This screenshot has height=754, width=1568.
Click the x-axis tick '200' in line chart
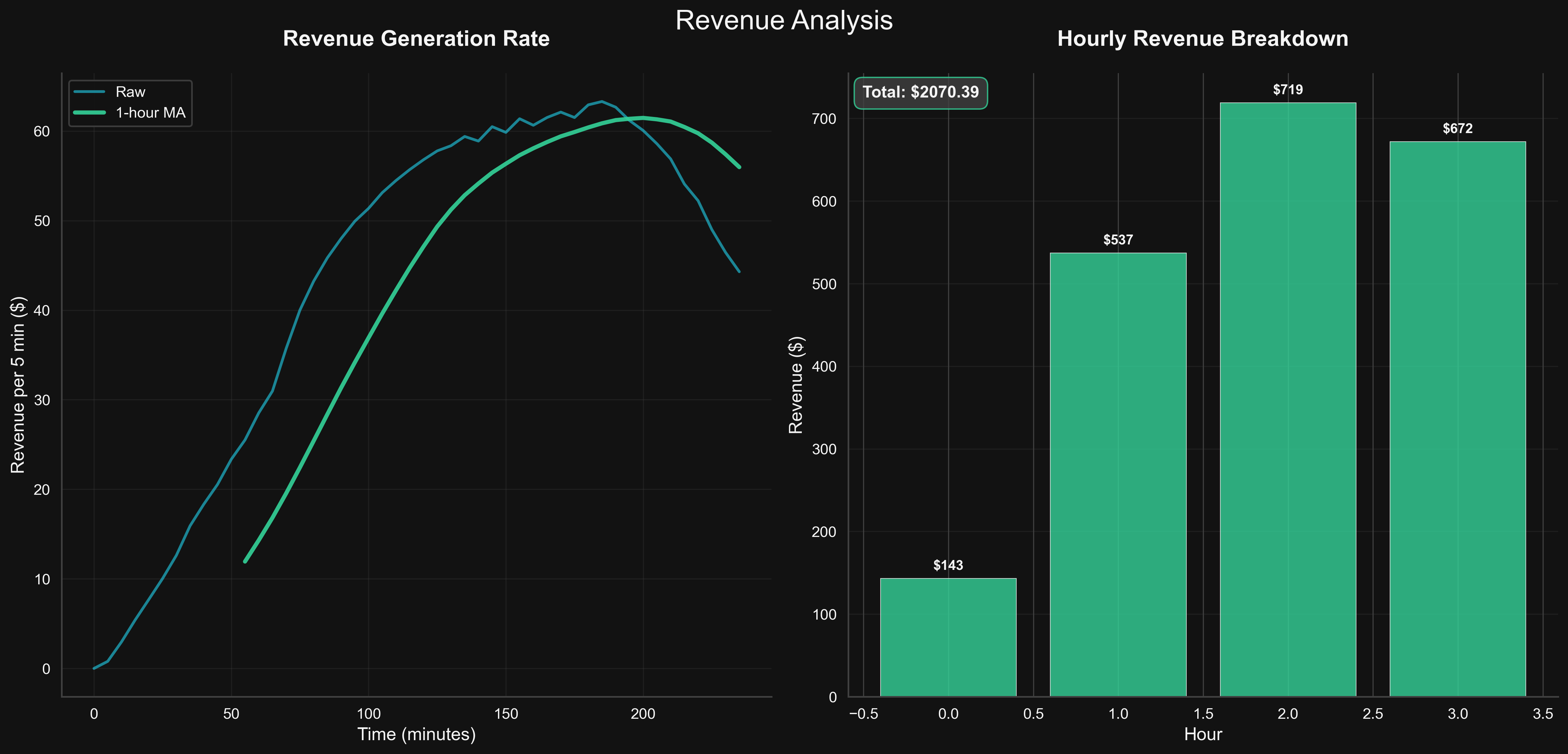click(643, 714)
